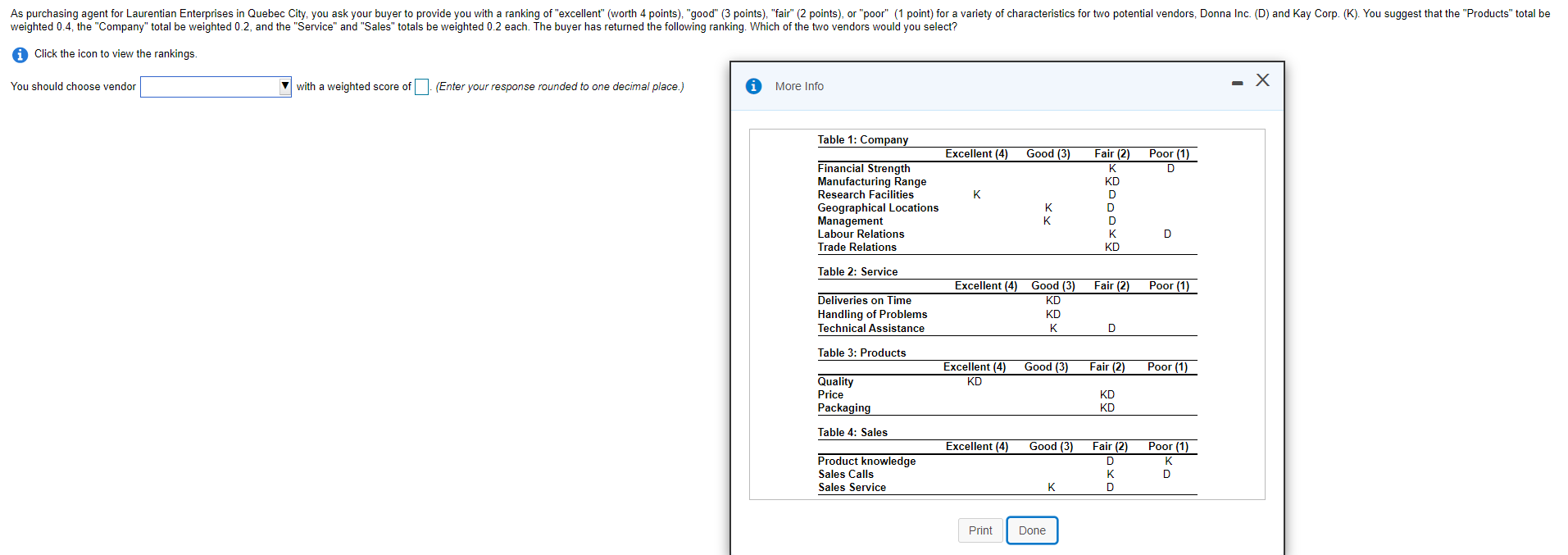Viewport: 1568px width, 555px height.
Task: Select the 'Table 1: Company' heading
Action: [862, 140]
